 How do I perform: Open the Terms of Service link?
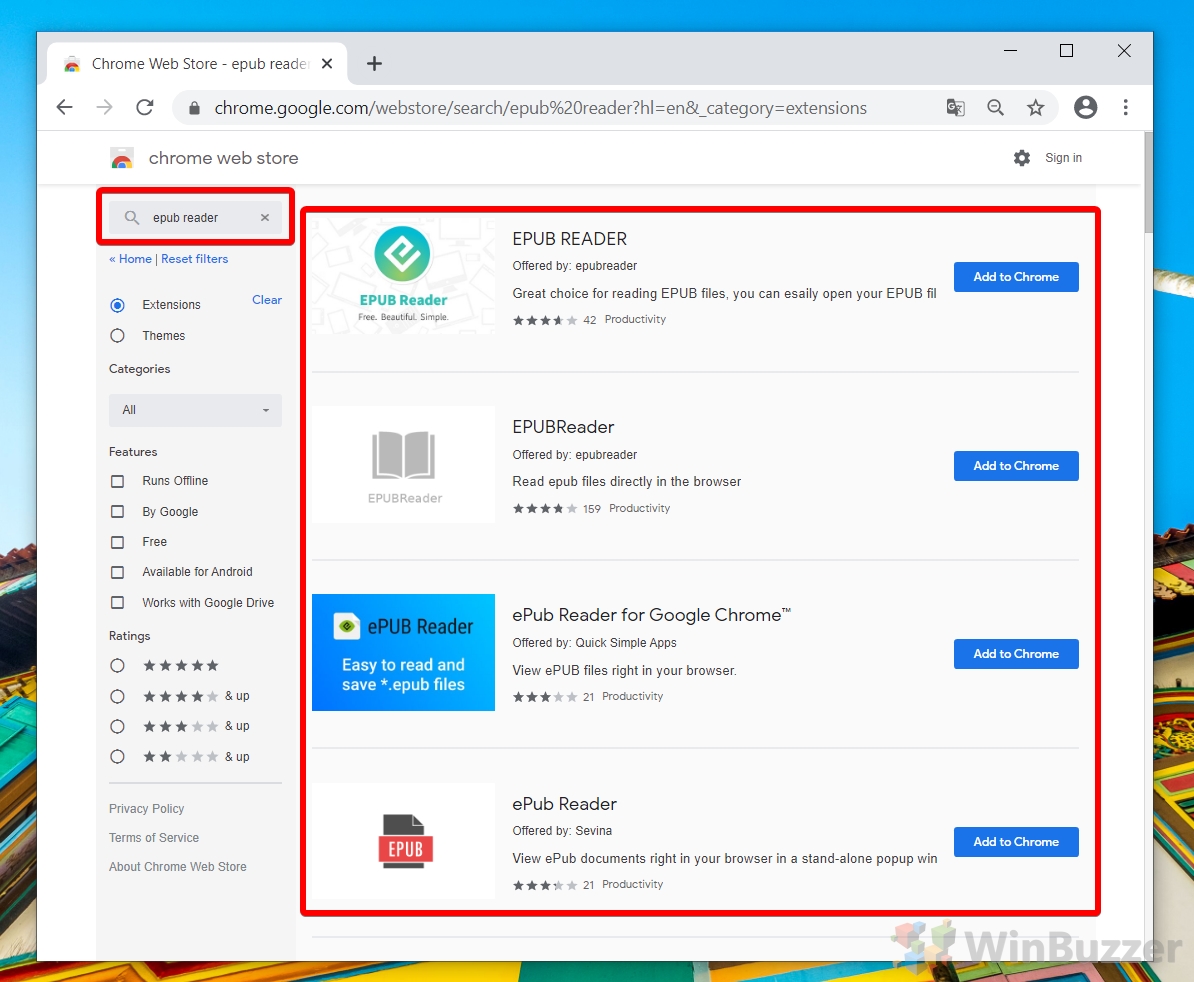tap(154, 837)
